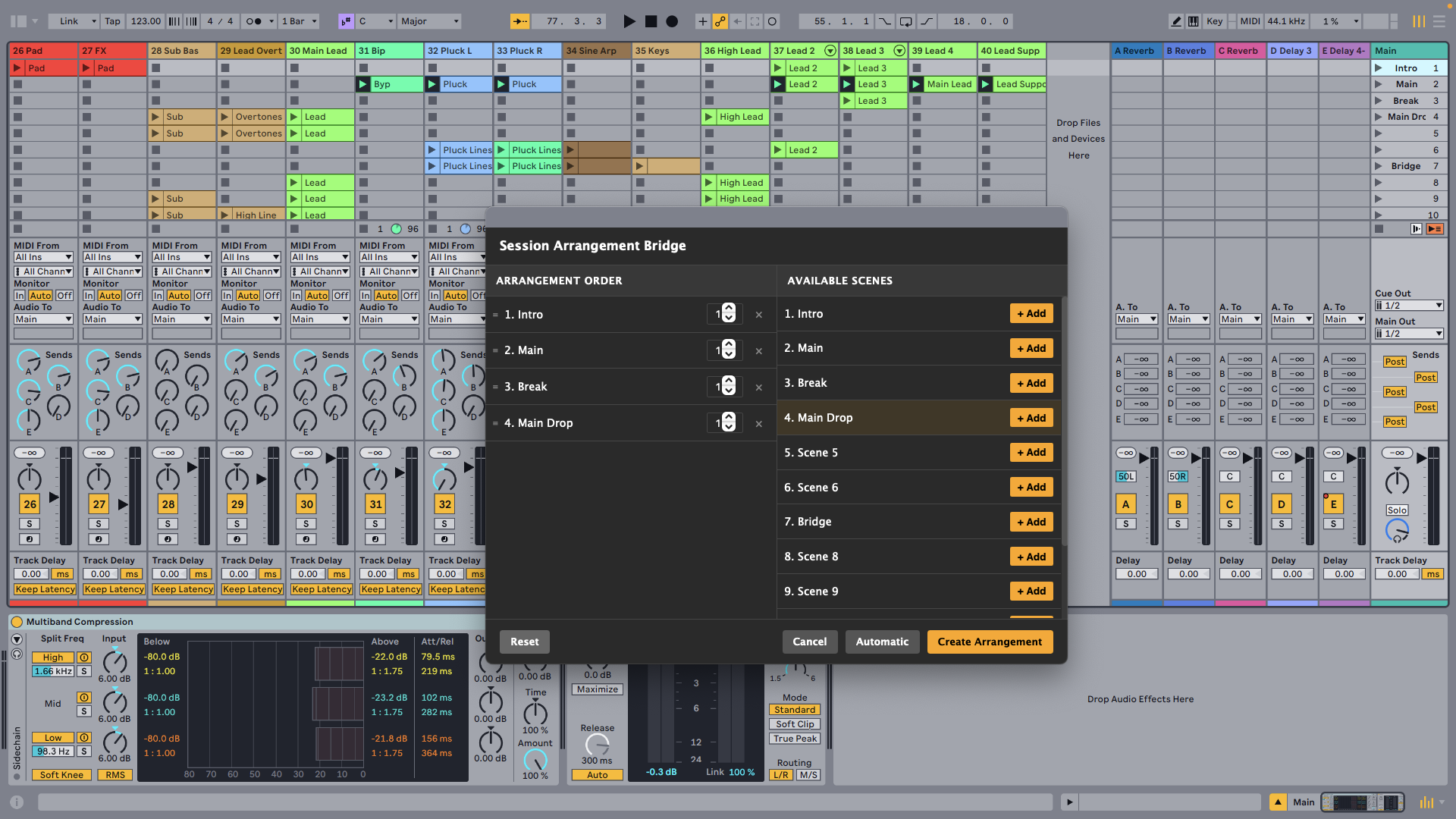Remove 1. Intro from arrangement order
Screen dimensions: 1456x819
pyautogui.click(x=758, y=315)
